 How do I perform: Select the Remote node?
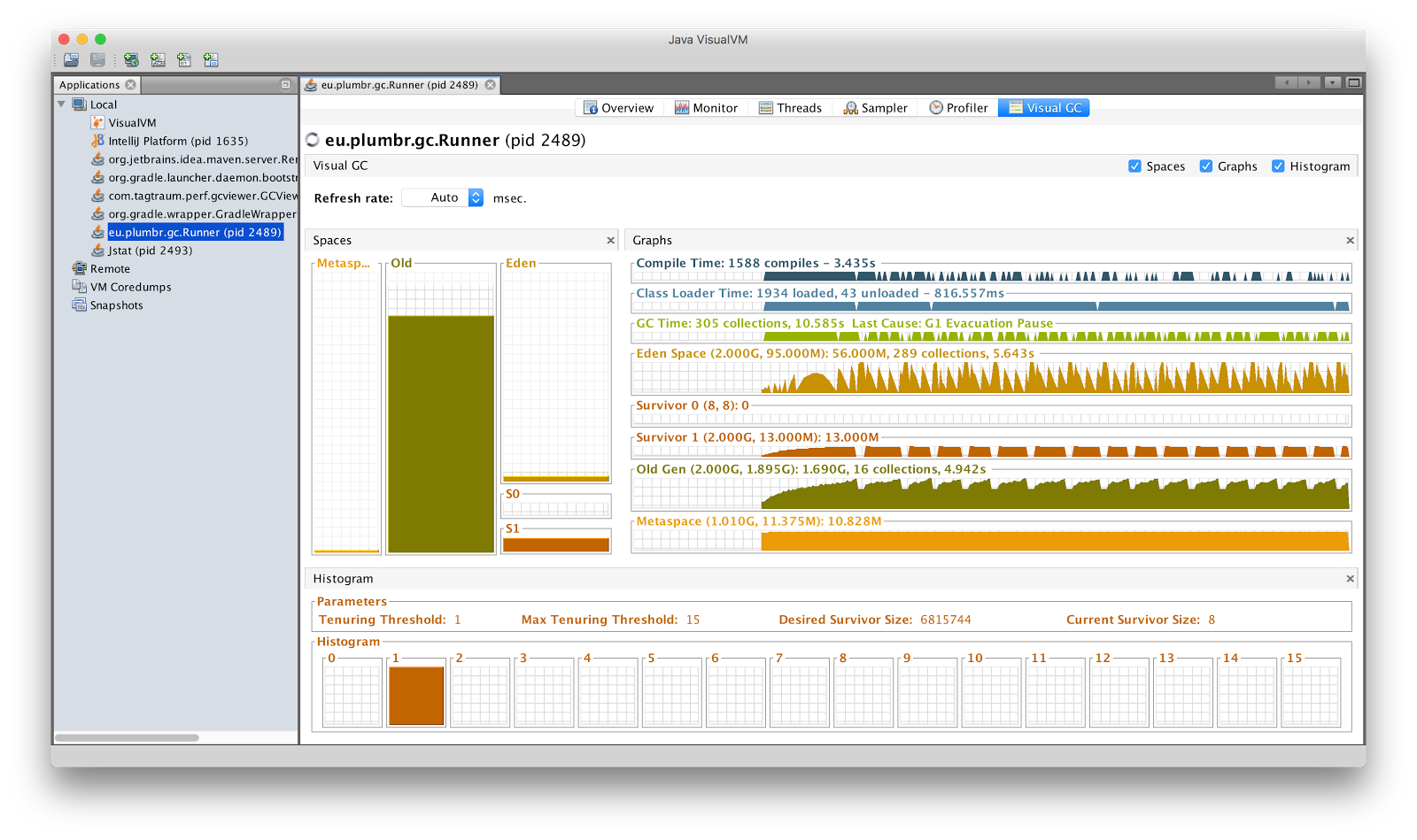110,269
